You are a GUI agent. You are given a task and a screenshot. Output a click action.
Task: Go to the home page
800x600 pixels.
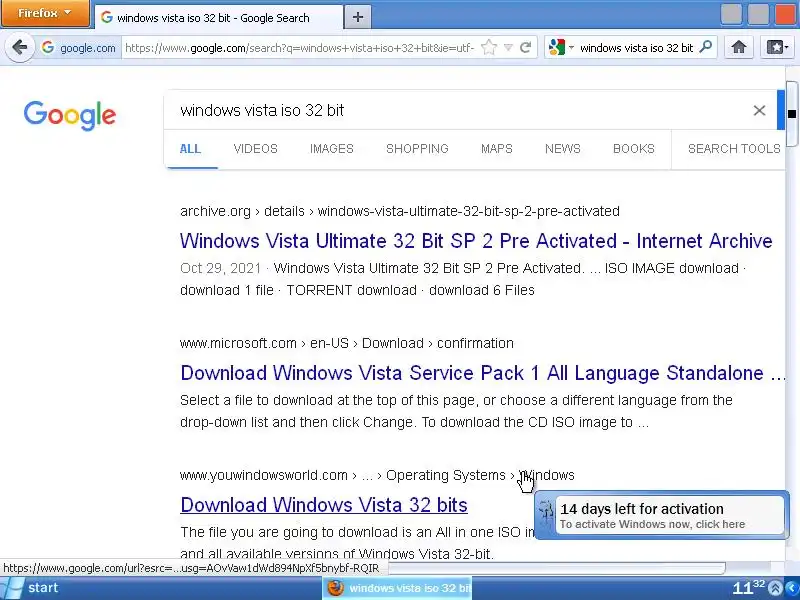[x=739, y=47]
